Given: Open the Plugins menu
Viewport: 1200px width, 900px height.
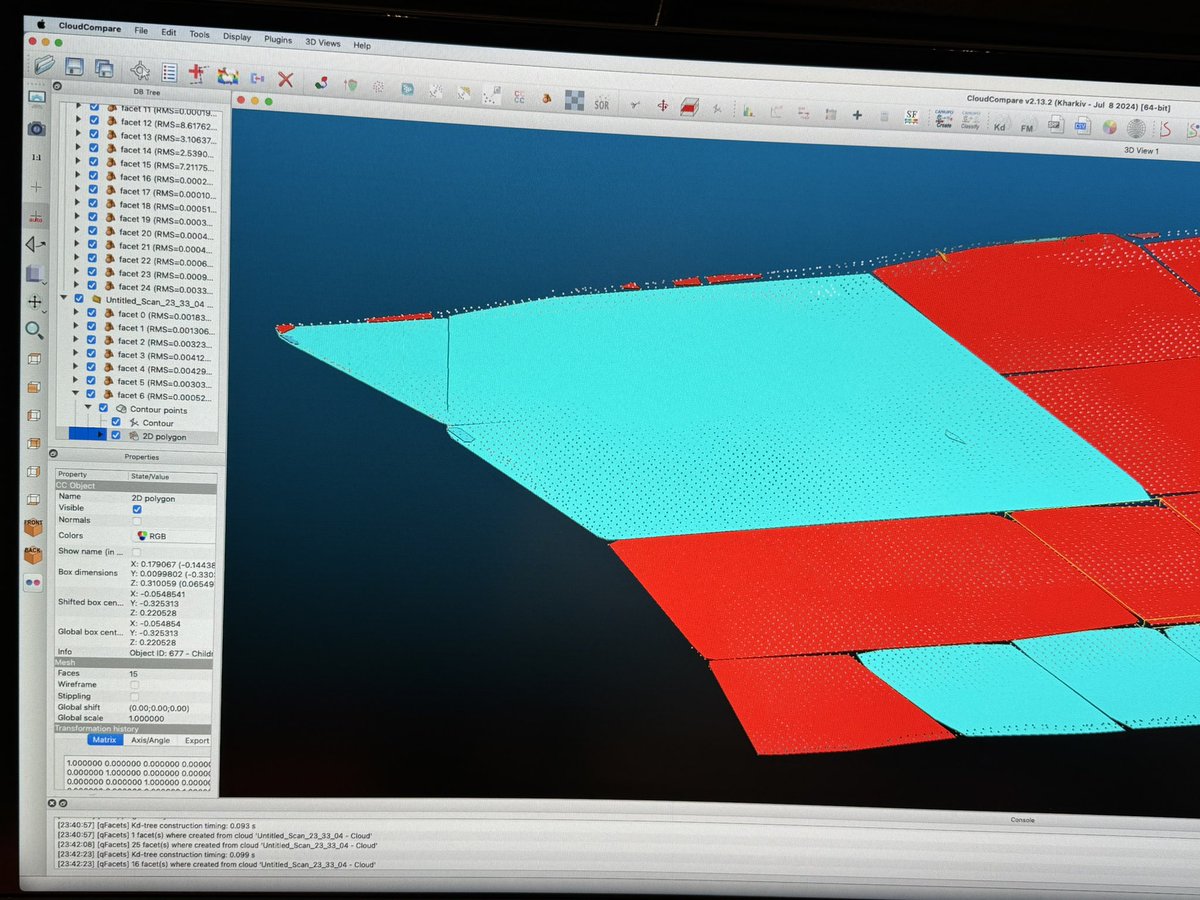Looking at the screenshot, I should click(278, 39).
